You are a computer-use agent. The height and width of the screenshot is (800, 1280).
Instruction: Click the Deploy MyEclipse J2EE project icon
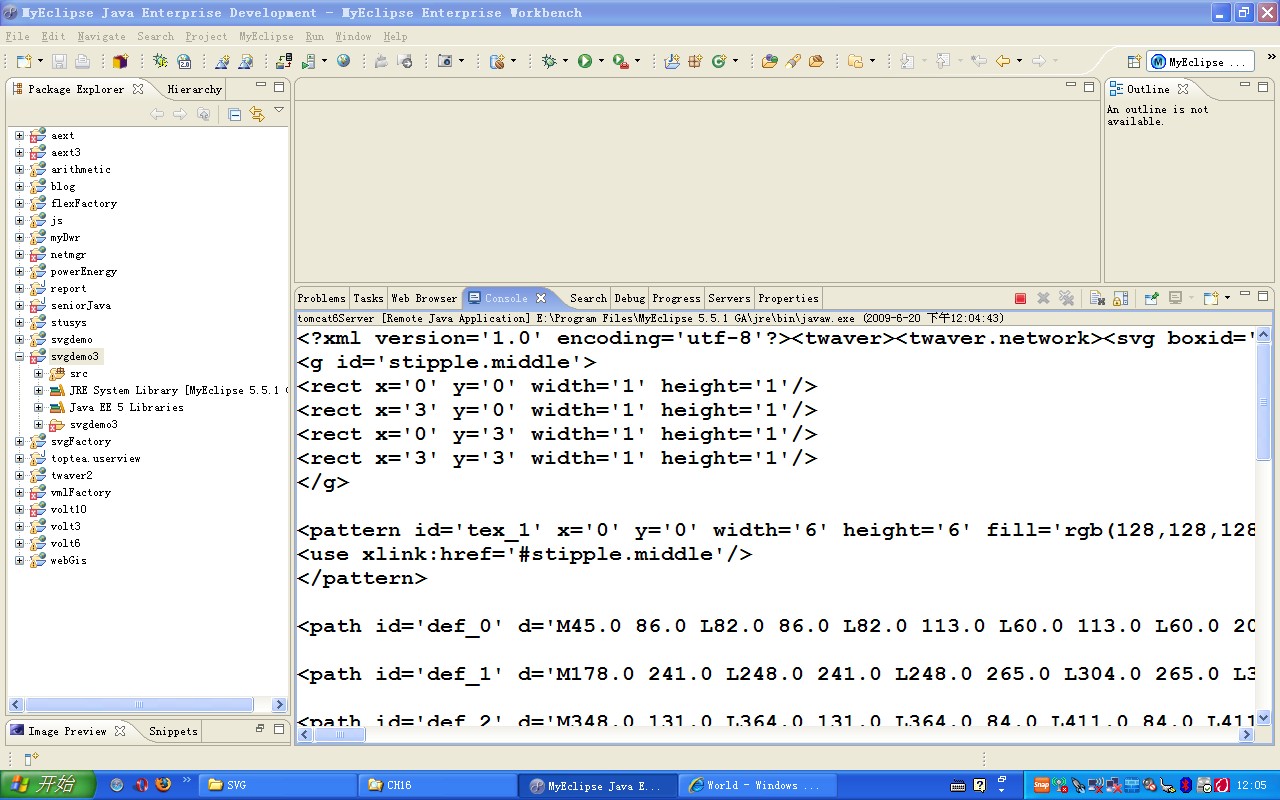(284, 61)
